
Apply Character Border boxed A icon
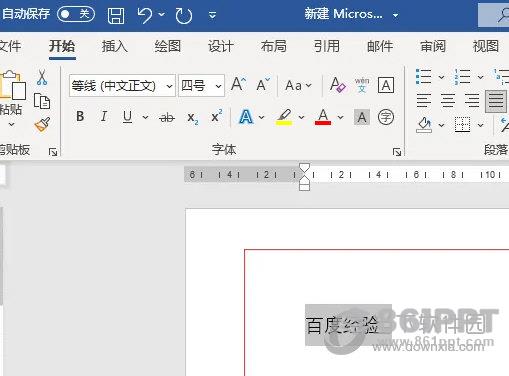386,85
